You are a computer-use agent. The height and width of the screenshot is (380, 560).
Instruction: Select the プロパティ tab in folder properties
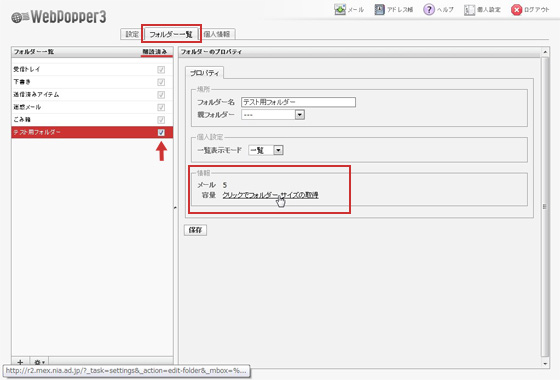[204, 73]
